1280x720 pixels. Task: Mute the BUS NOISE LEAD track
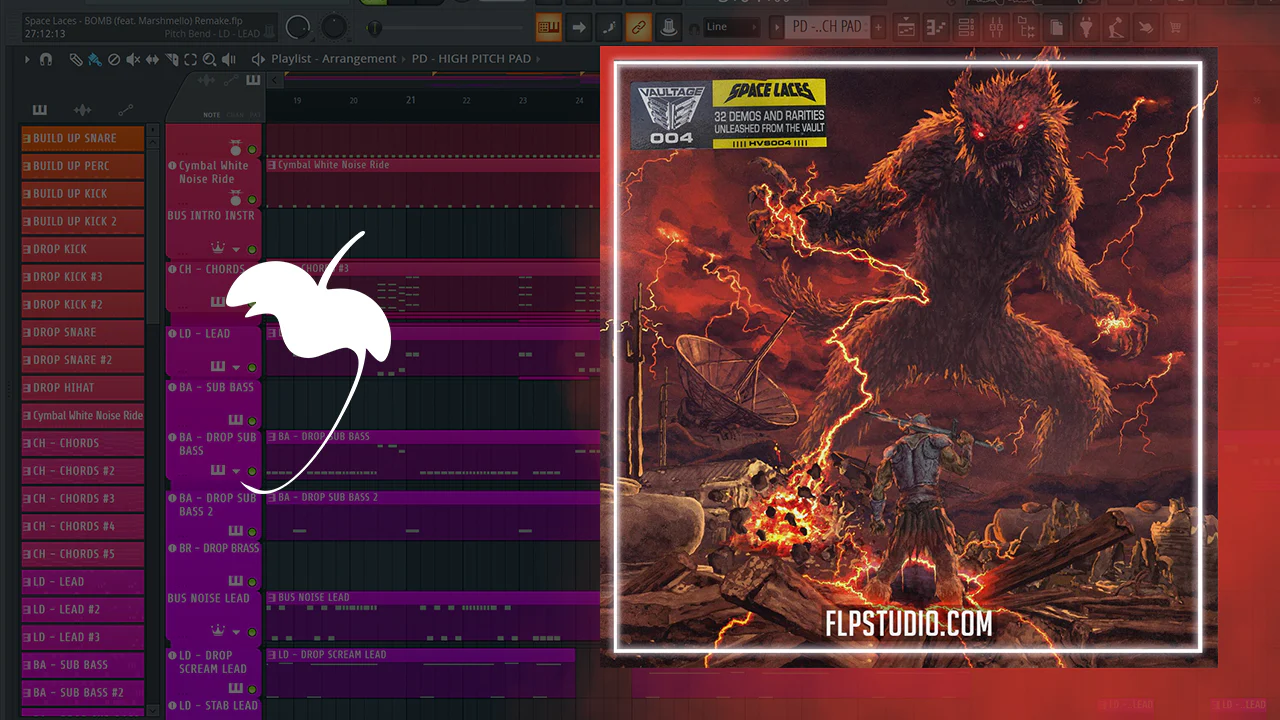(252, 631)
